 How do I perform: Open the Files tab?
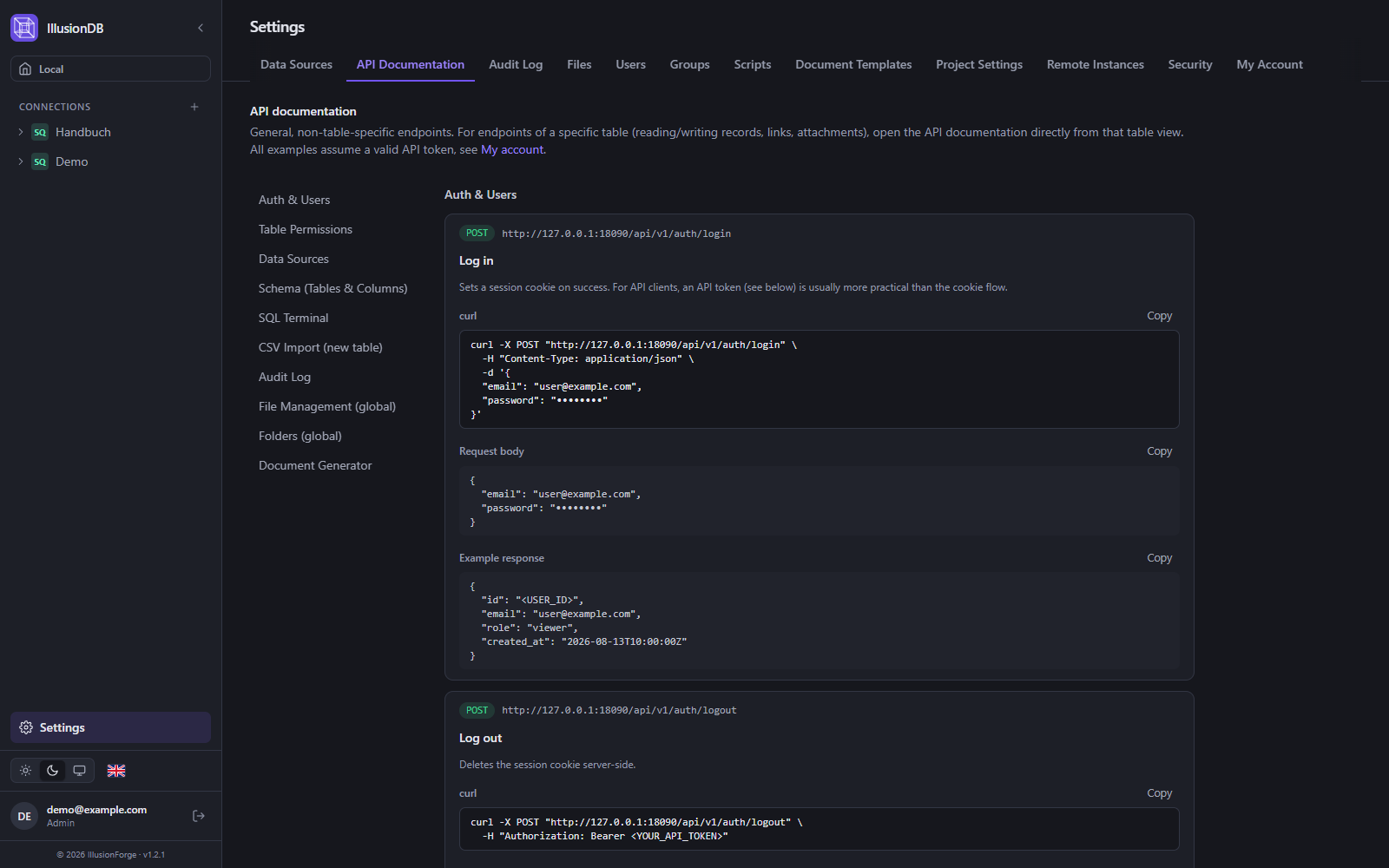point(579,64)
